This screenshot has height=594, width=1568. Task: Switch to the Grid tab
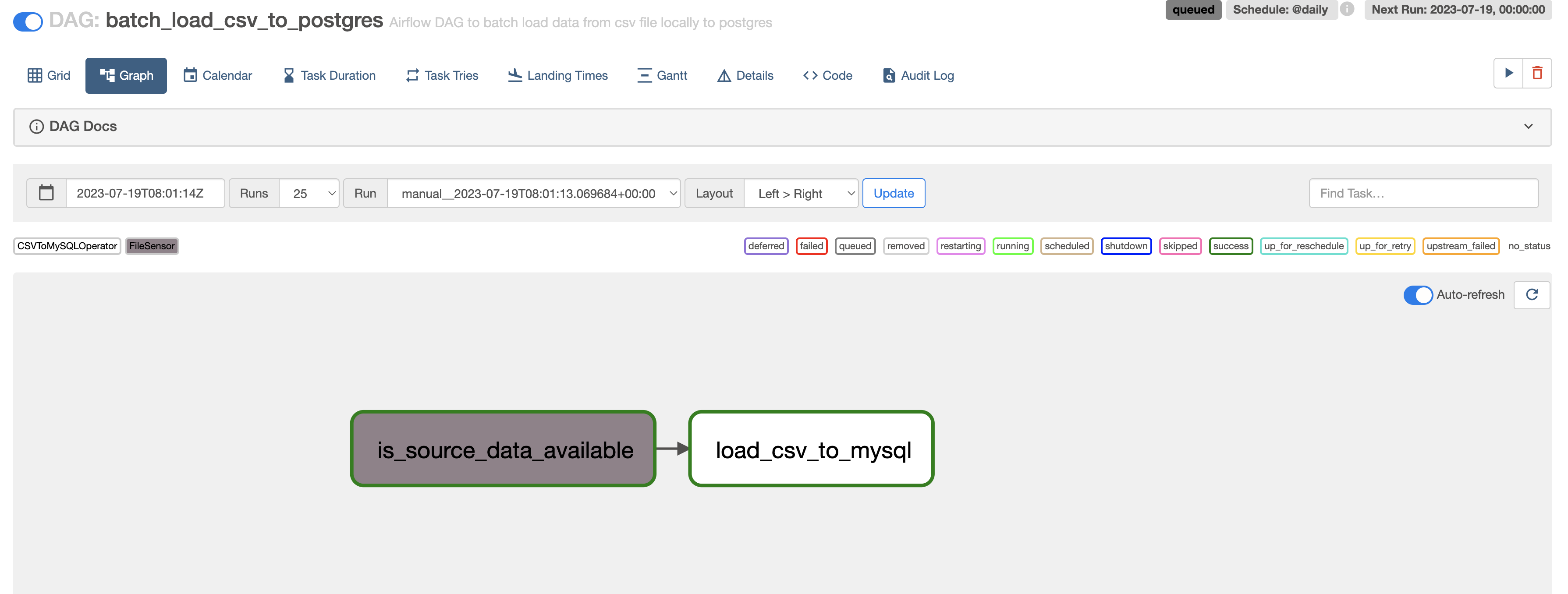coord(49,75)
